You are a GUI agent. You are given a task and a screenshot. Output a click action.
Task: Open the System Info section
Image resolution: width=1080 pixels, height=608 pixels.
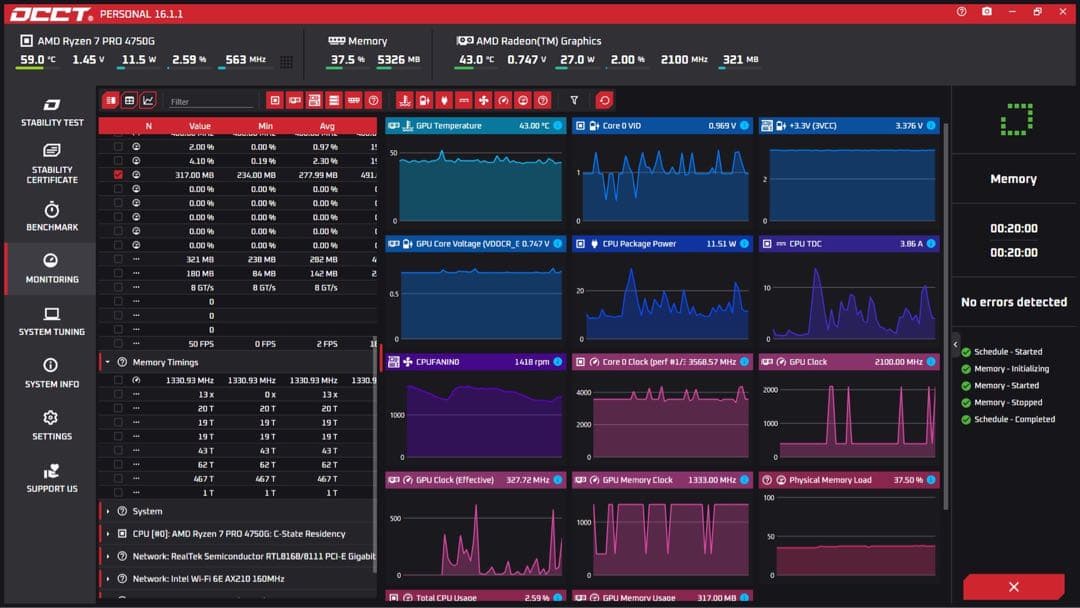52,373
